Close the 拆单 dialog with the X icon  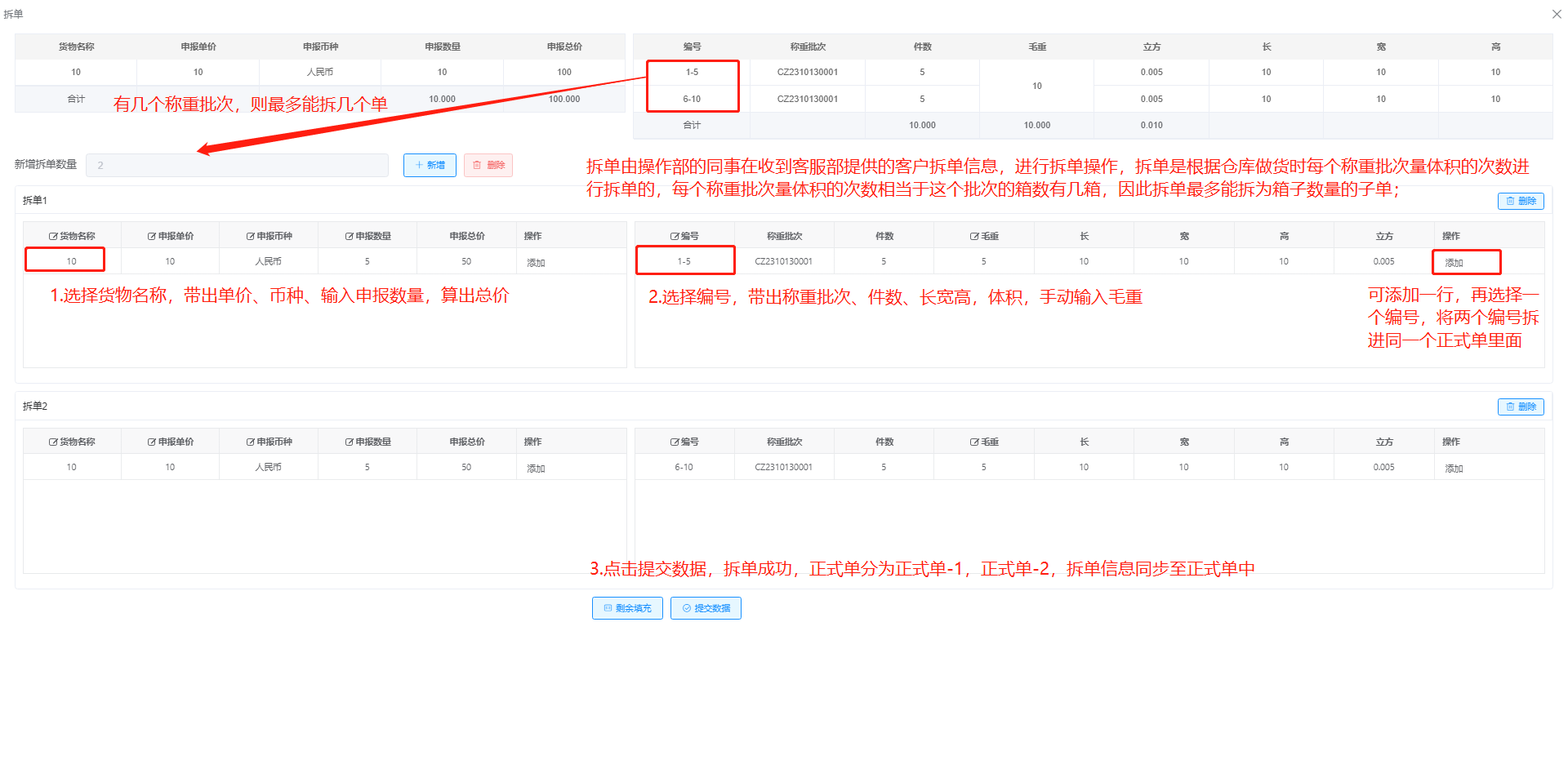coord(1556,14)
